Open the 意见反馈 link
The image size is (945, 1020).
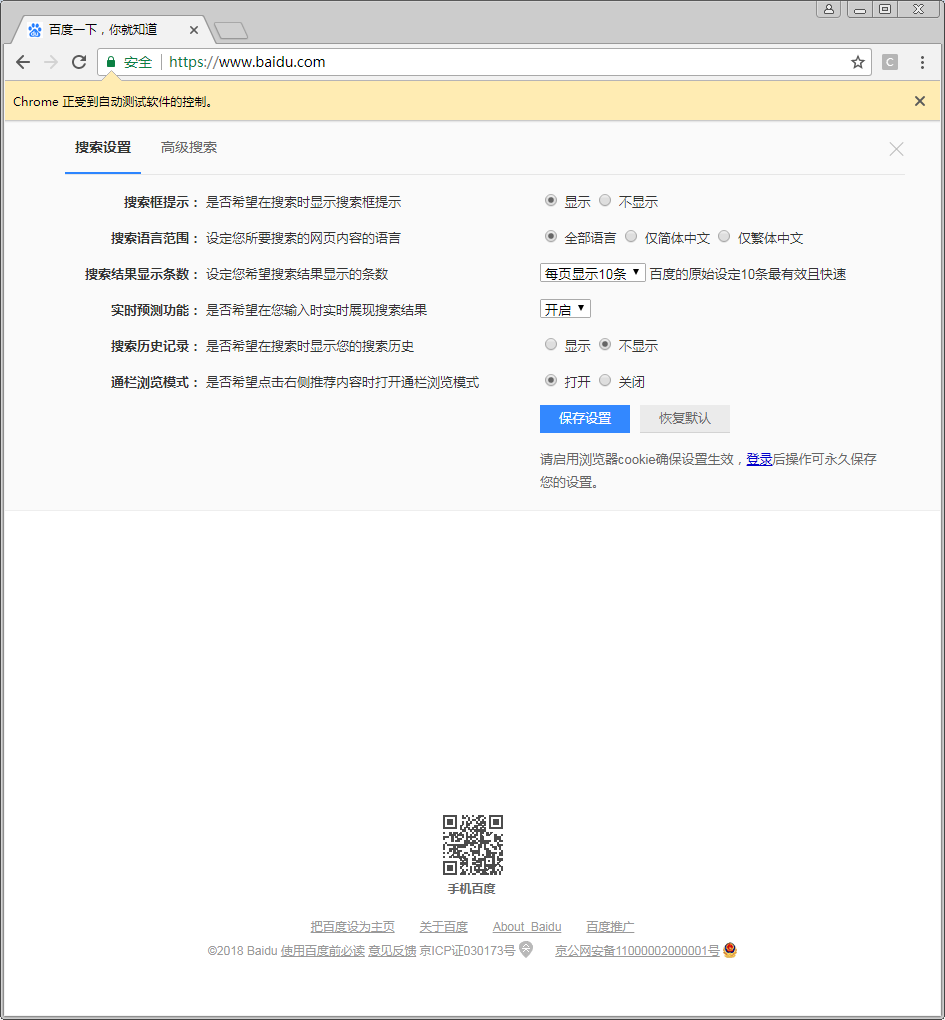(x=392, y=951)
